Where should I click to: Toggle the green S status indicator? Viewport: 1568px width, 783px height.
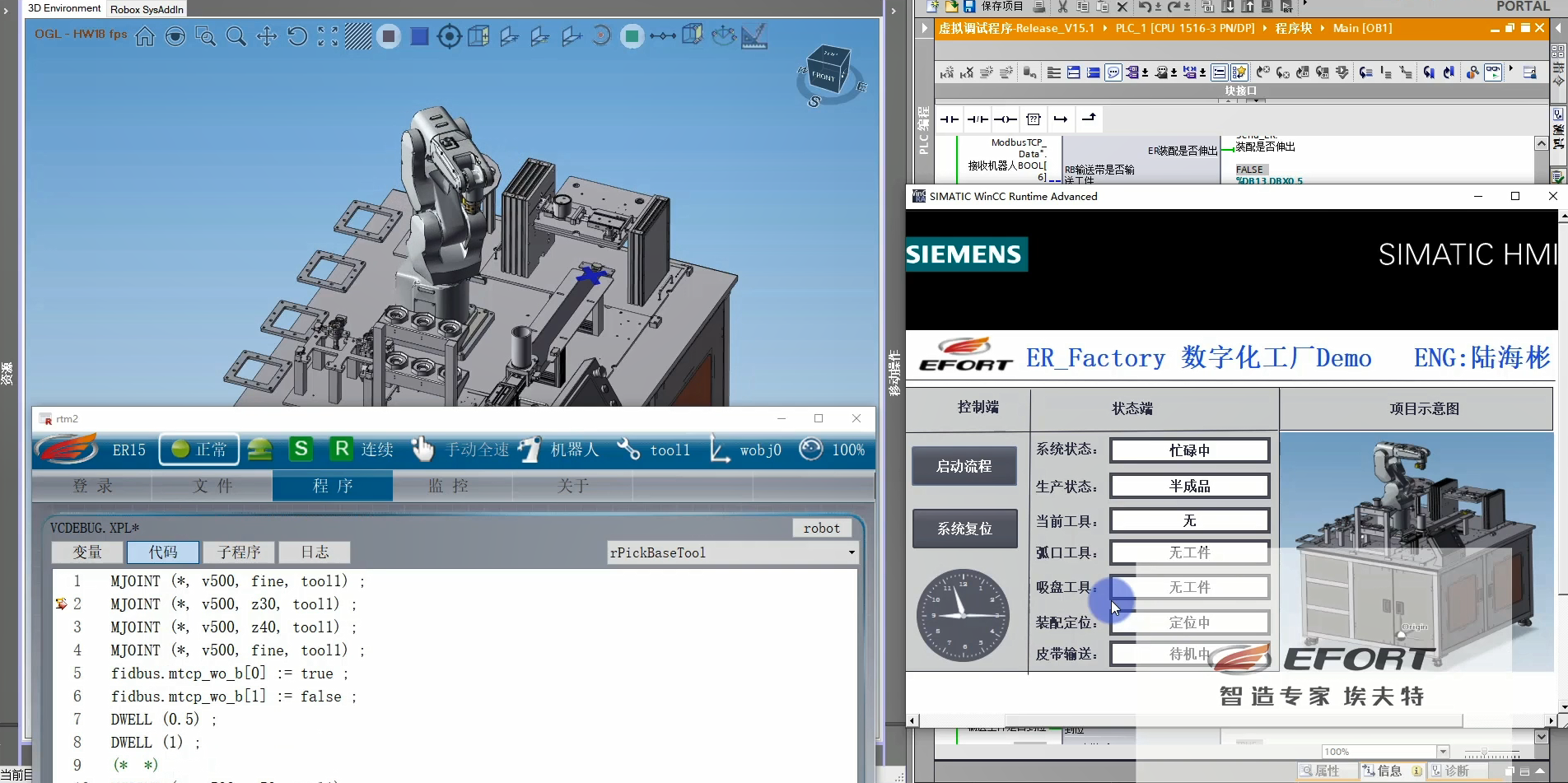tap(301, 450)
